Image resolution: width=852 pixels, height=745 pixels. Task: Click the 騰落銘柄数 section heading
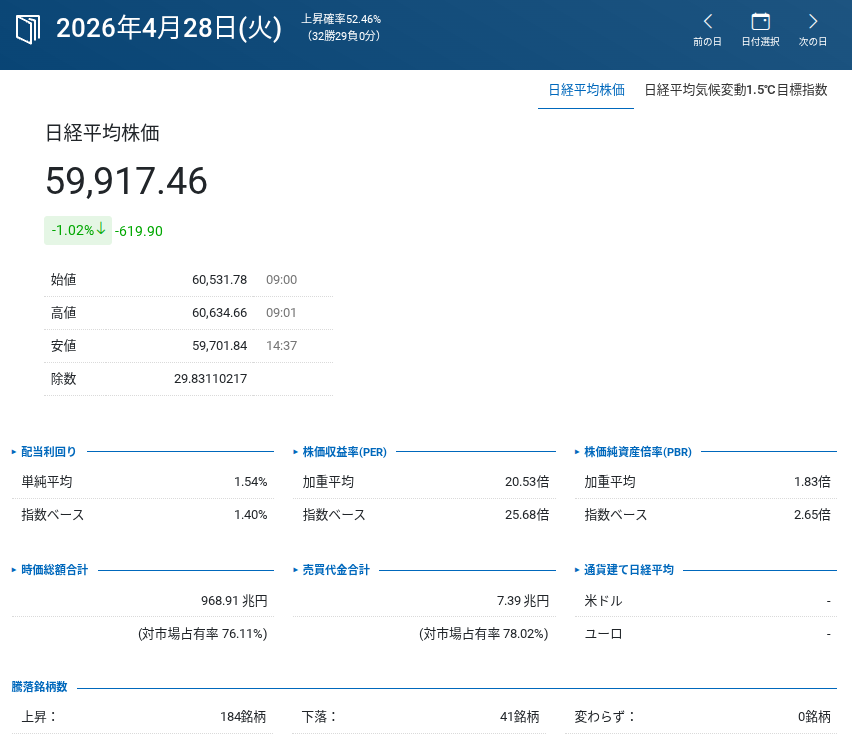pyautogui.click(x=40, y=687)
